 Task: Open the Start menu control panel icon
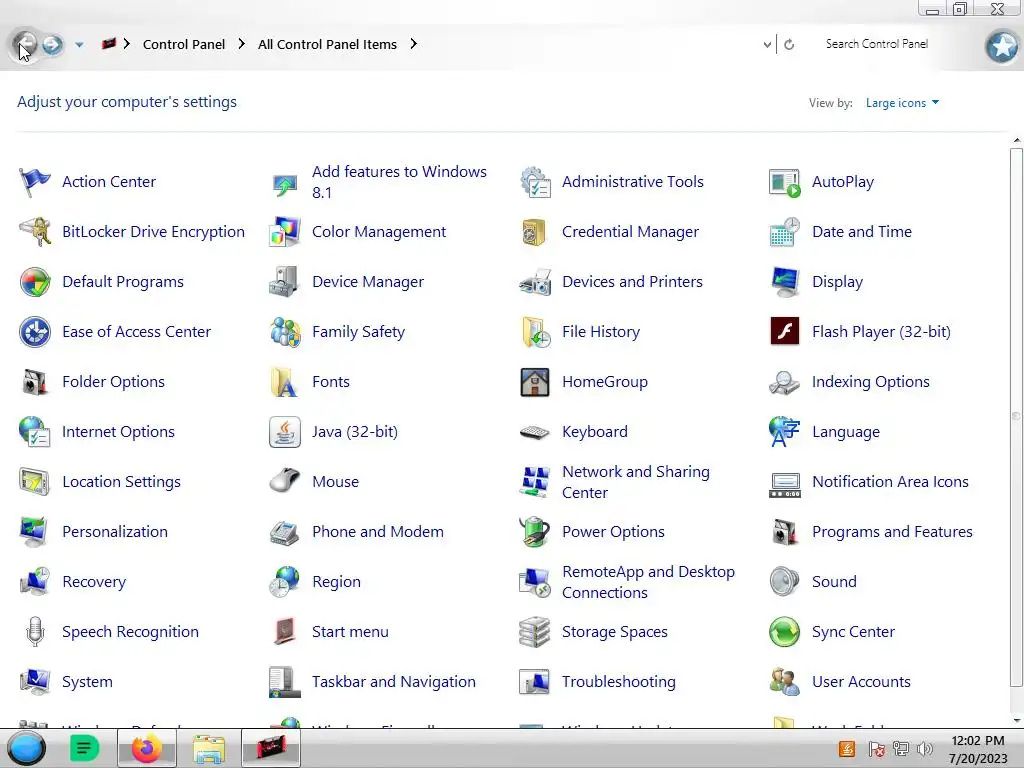coord(285,632)
